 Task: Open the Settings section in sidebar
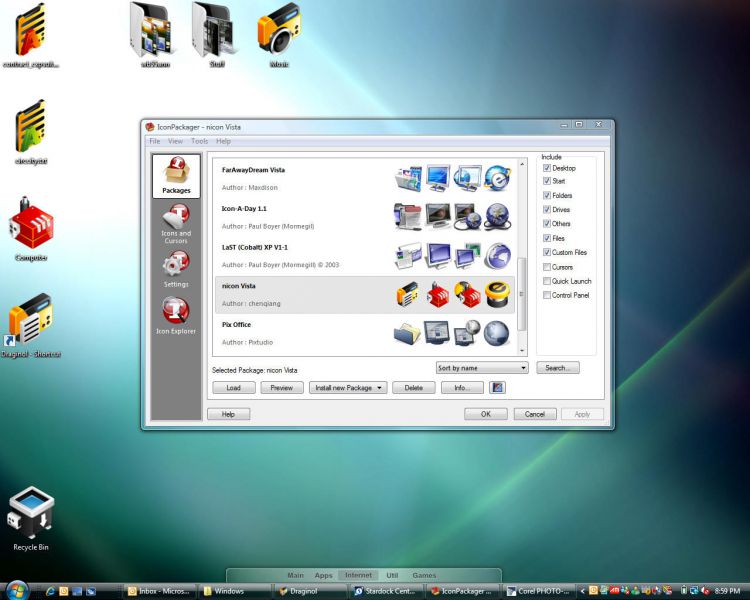point(176,269)
